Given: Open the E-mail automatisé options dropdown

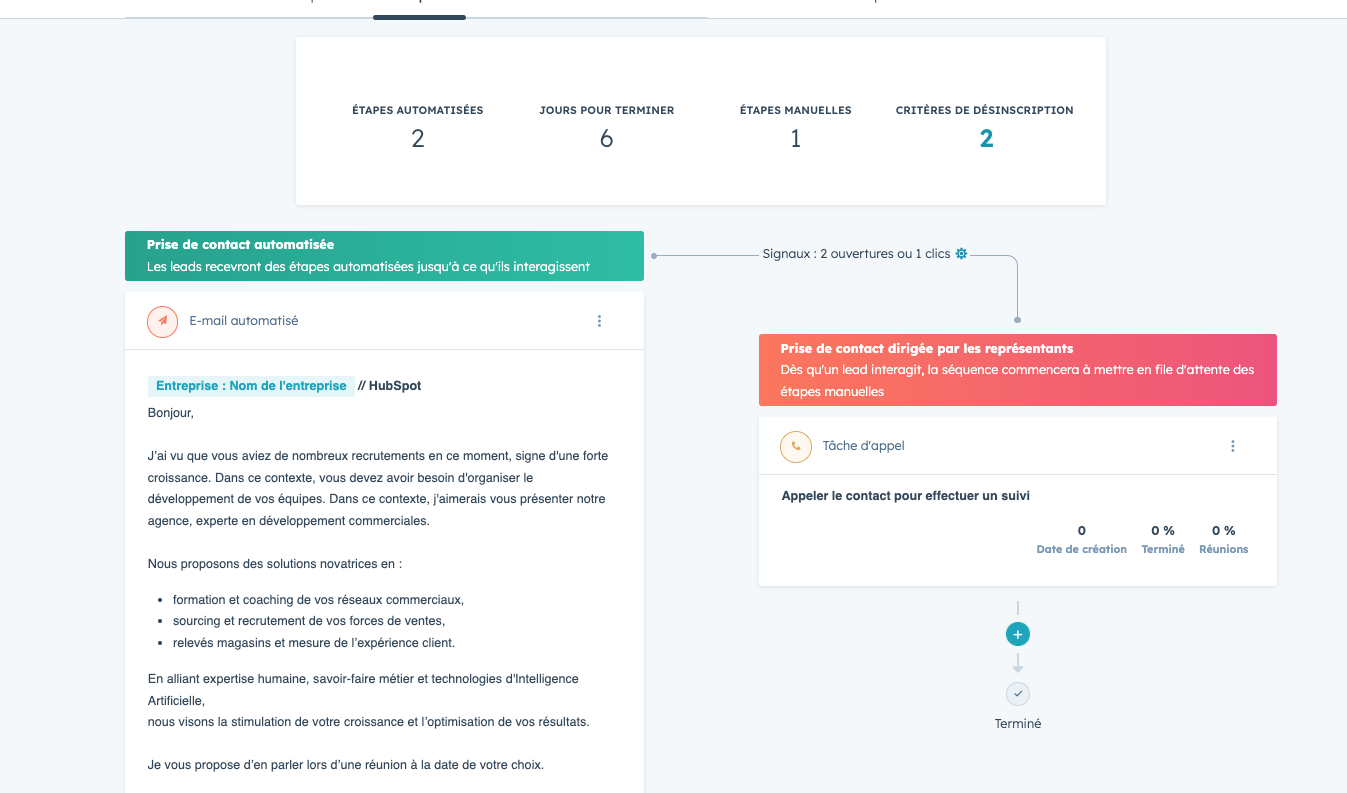Looking at the screenshot, I should pos(599,321).
